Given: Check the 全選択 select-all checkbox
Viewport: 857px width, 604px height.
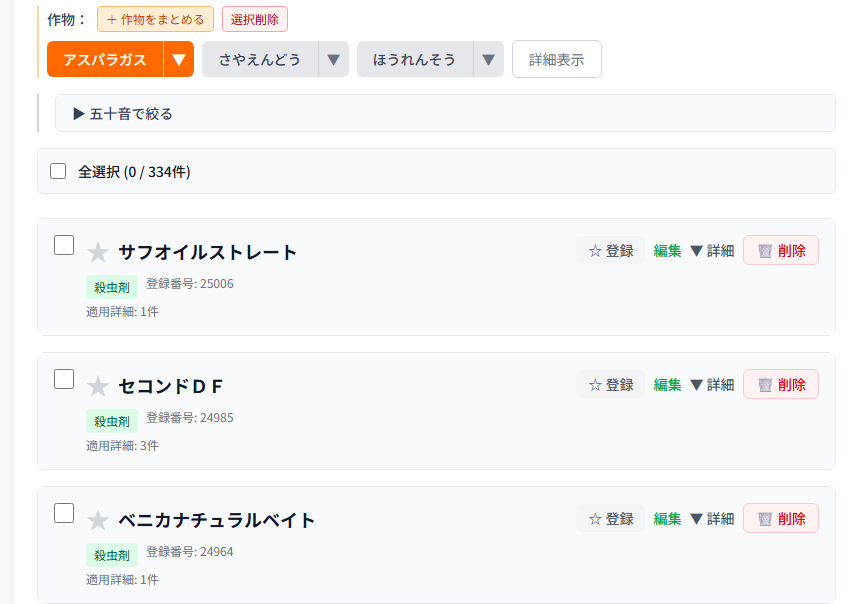Looking at the screenshot, I should point(58,171).
